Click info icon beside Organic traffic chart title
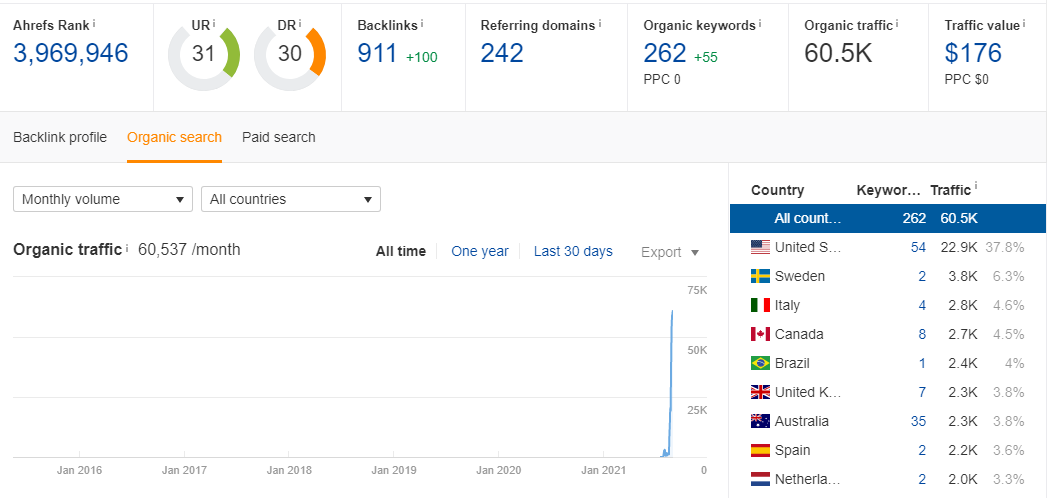The height and width of the screenshot is (498, 1051). (127, 248)
